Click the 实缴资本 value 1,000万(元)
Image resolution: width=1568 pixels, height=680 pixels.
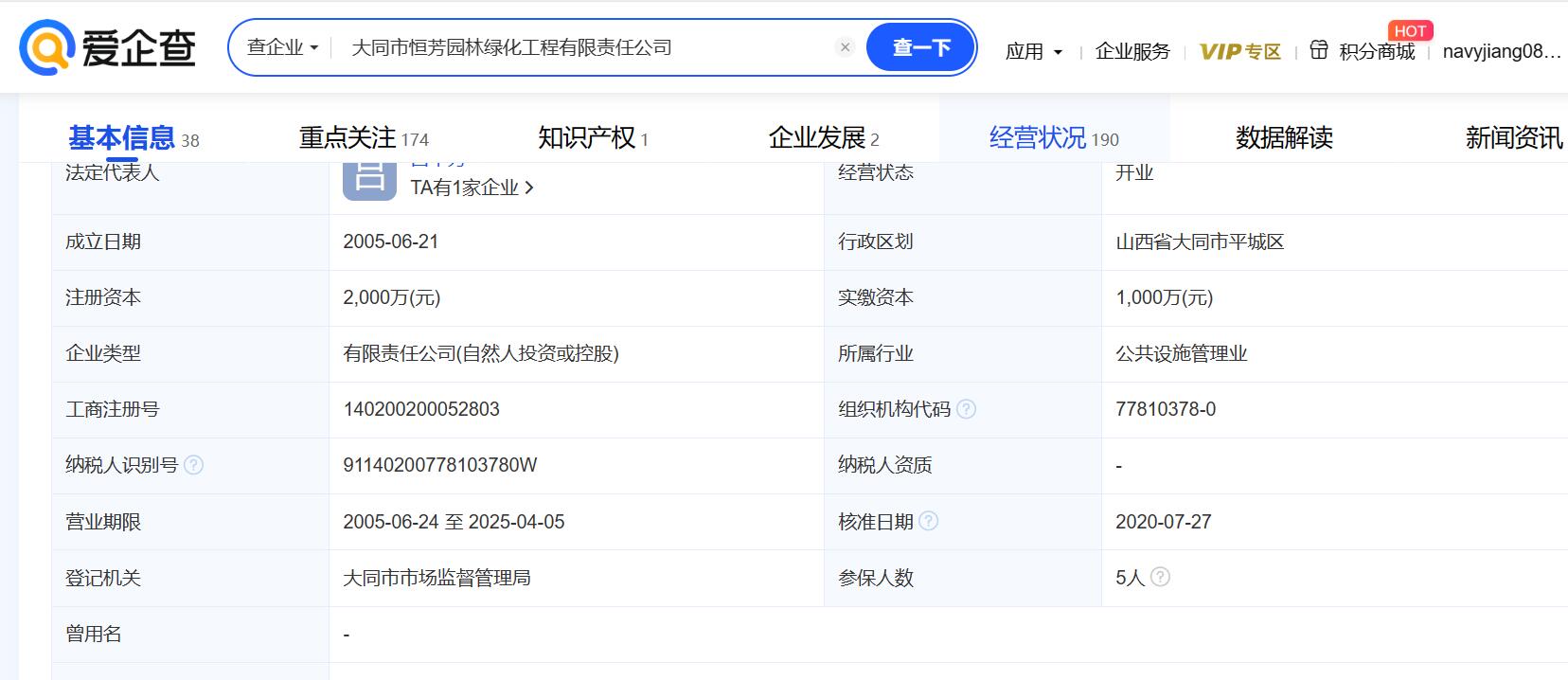click(1165, 297)
